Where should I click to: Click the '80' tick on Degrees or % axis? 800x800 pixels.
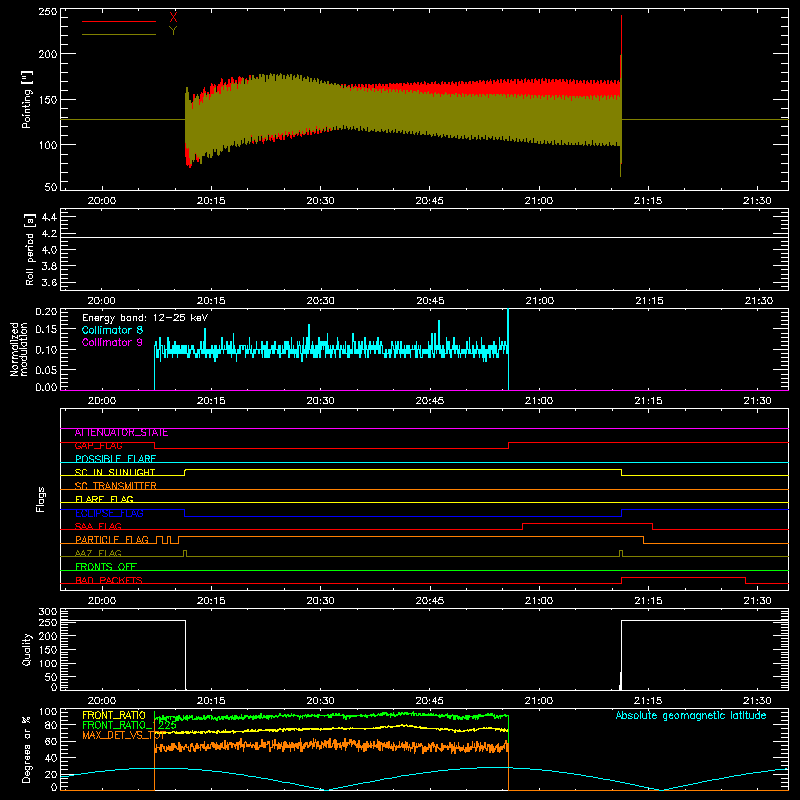(51, 725)
